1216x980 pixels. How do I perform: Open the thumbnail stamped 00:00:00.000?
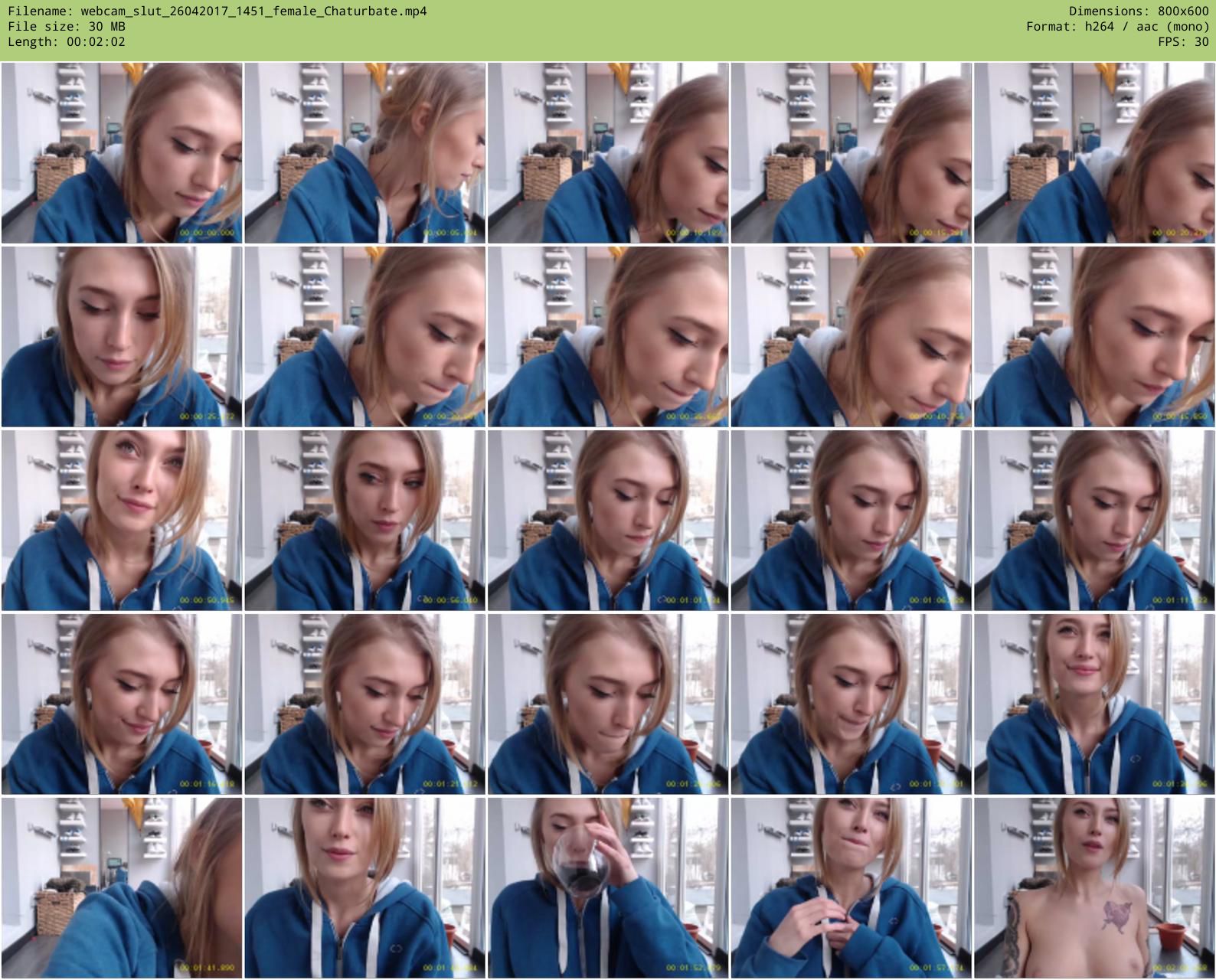click(122, 153)
